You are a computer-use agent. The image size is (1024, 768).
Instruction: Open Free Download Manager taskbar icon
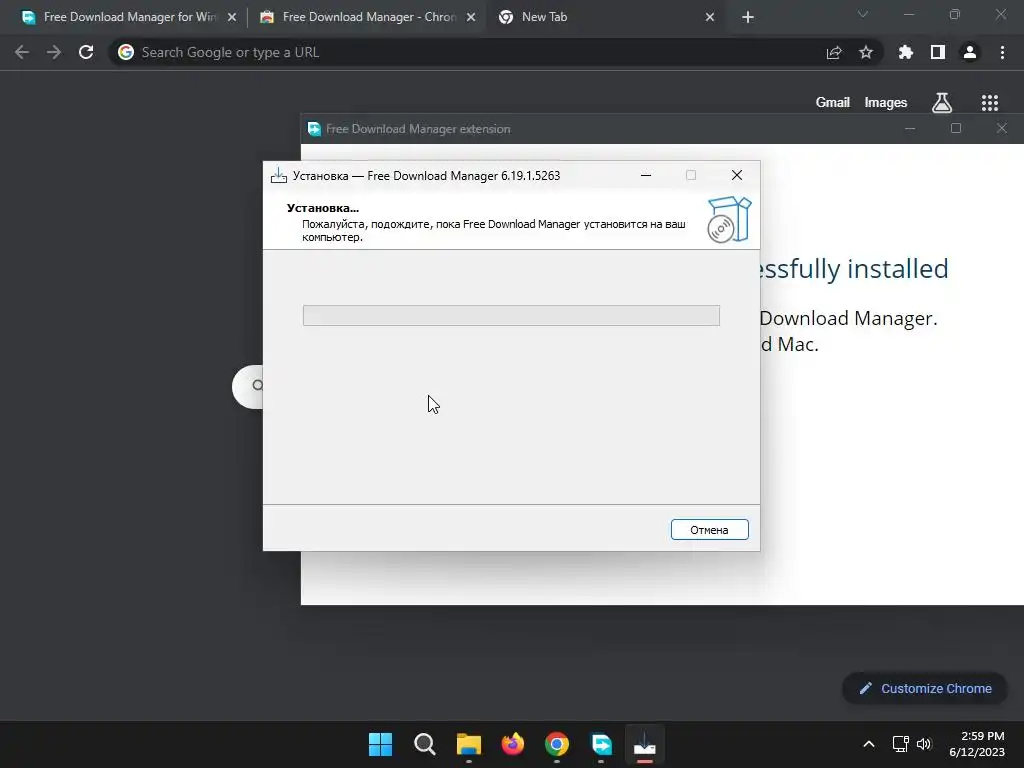[x=601, y=744]
